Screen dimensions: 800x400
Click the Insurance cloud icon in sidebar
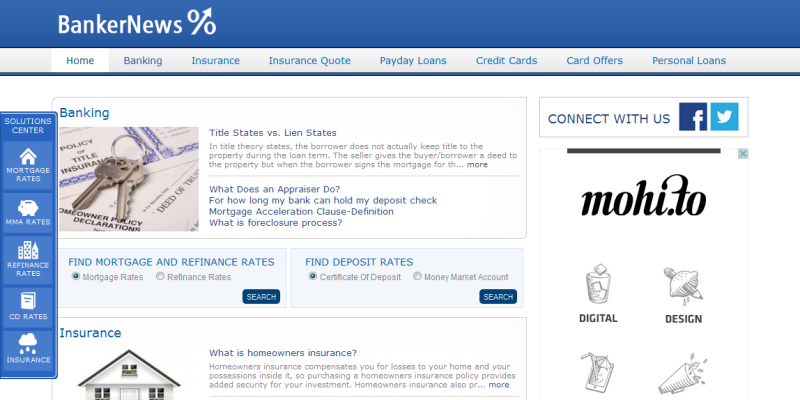tap(28, 345)
